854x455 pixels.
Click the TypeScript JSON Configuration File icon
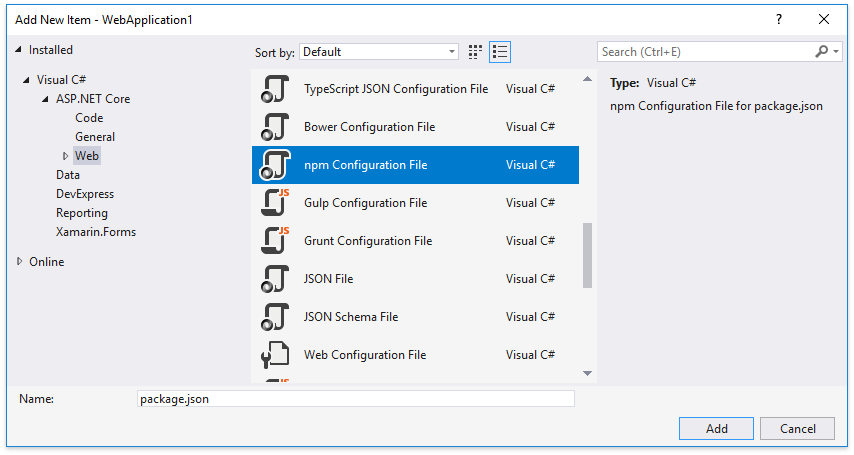pos(274,89)
